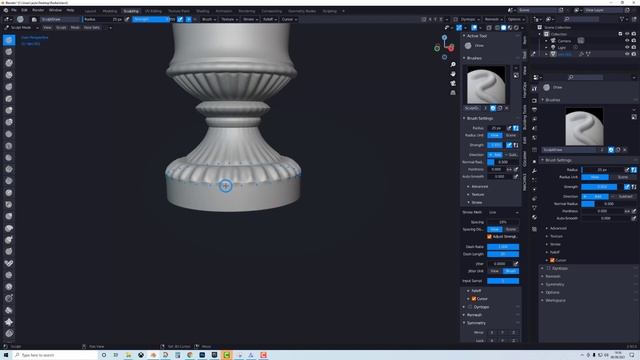Open the Windows Start menu

click(6, 355)
